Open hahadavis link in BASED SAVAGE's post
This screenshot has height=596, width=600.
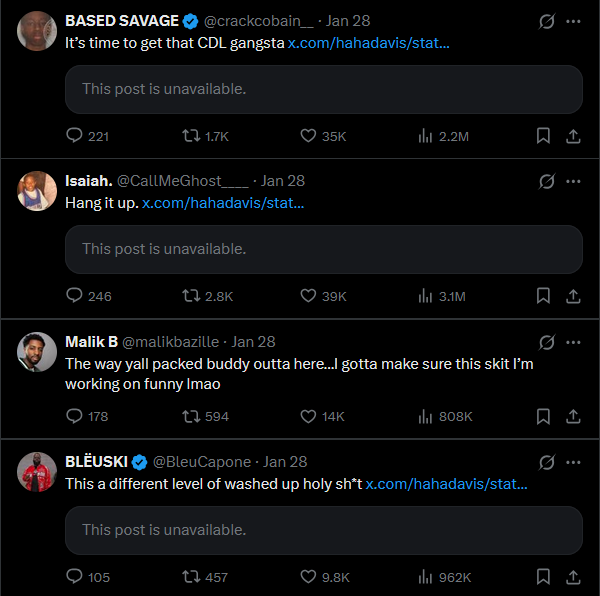click(x=368, y=43)
